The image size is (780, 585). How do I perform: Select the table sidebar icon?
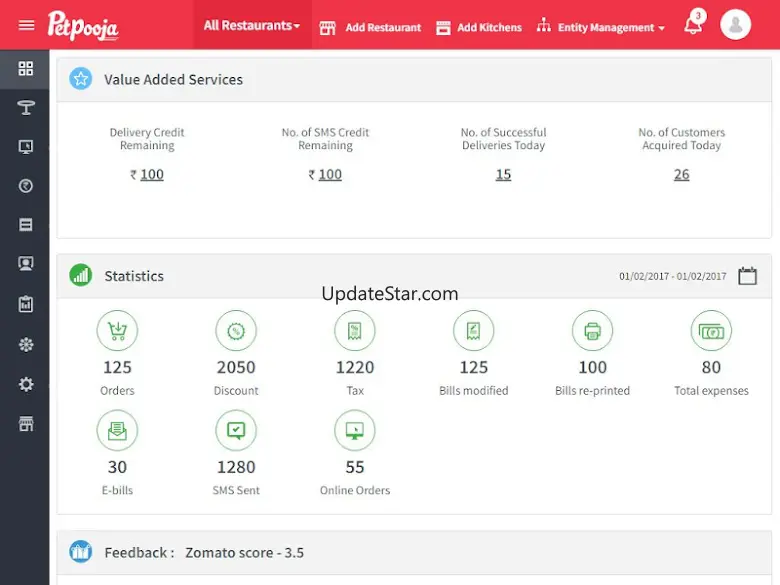(25, 107)
